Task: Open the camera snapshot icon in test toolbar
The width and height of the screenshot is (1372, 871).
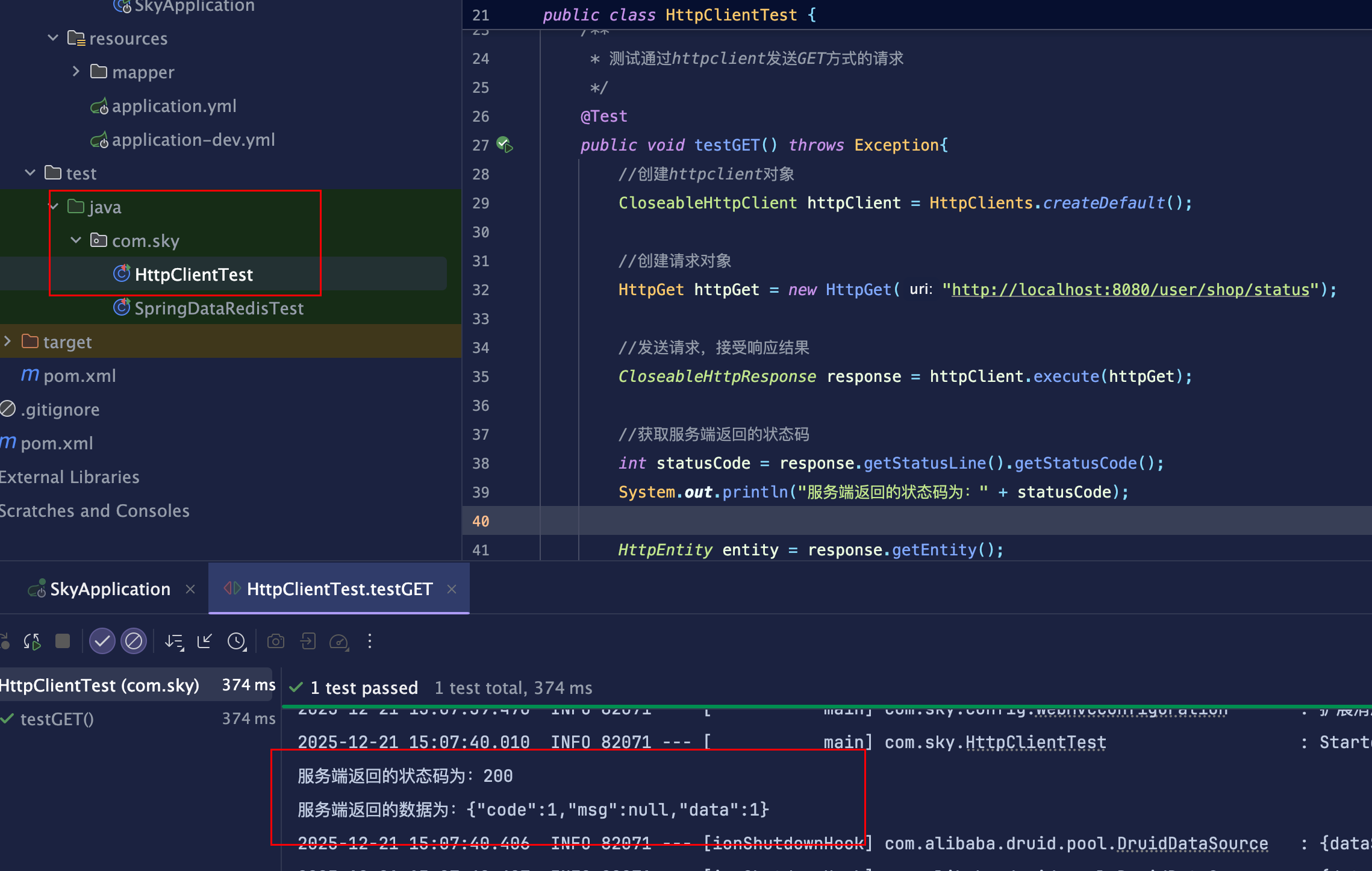Action: [276, 641]
